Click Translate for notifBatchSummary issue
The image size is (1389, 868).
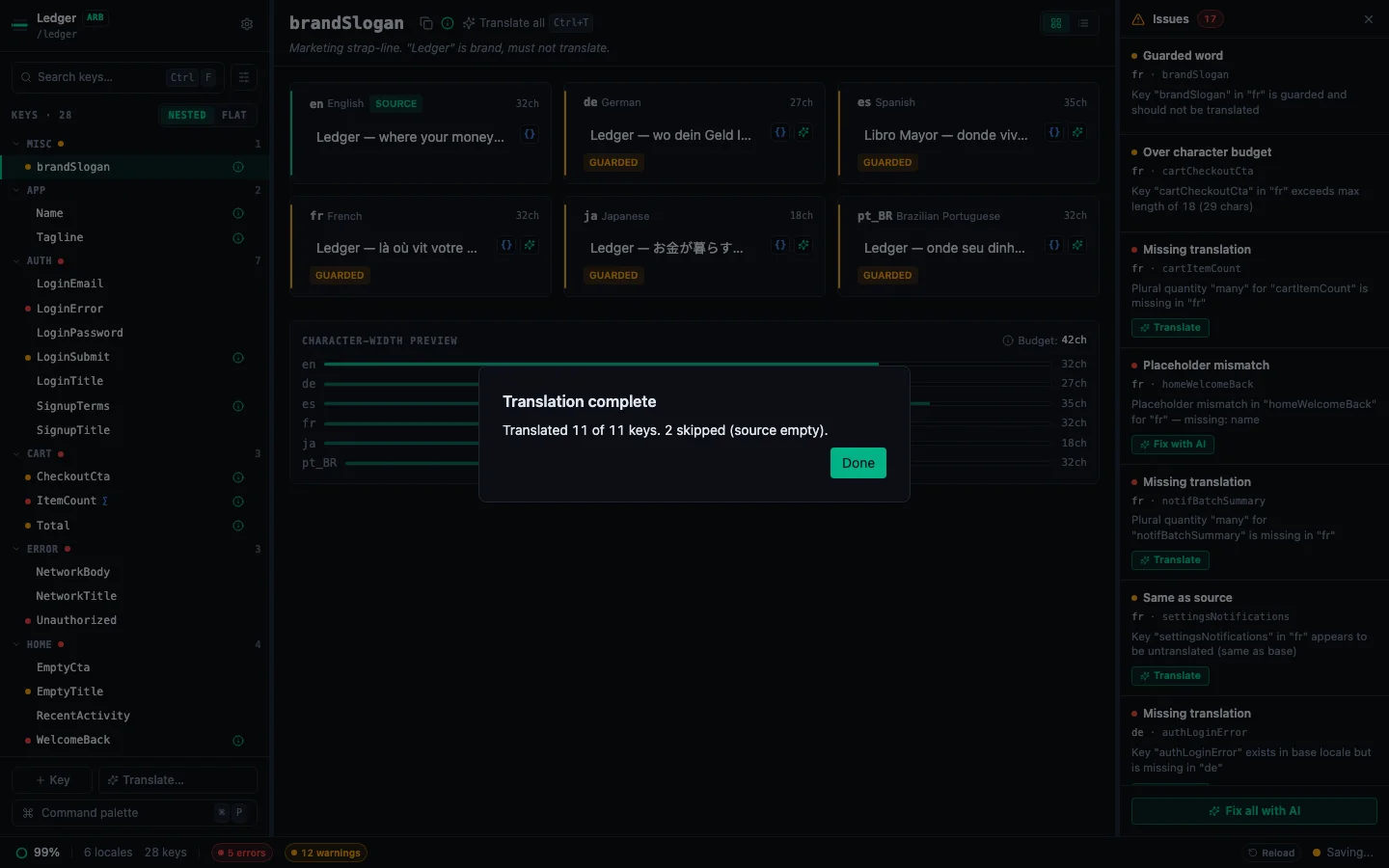(1170, 560)
